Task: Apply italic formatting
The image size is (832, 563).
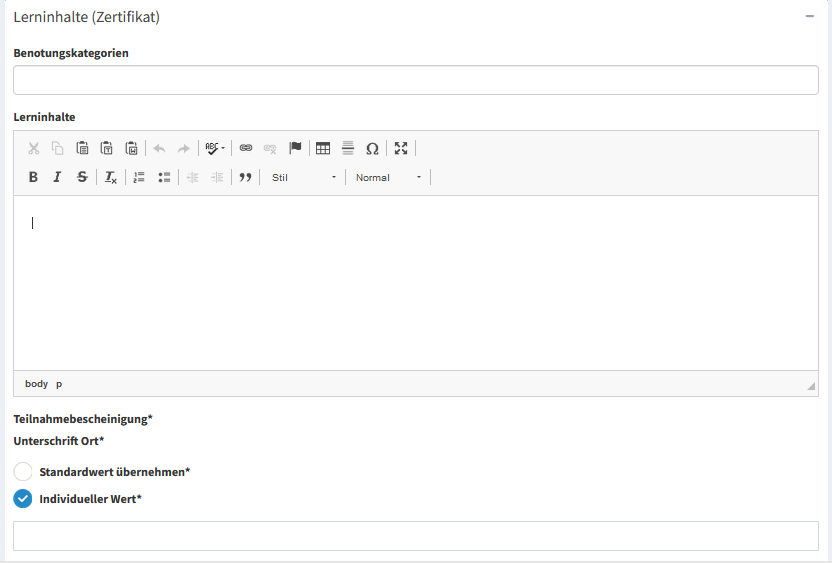Action: click(57, 177)
